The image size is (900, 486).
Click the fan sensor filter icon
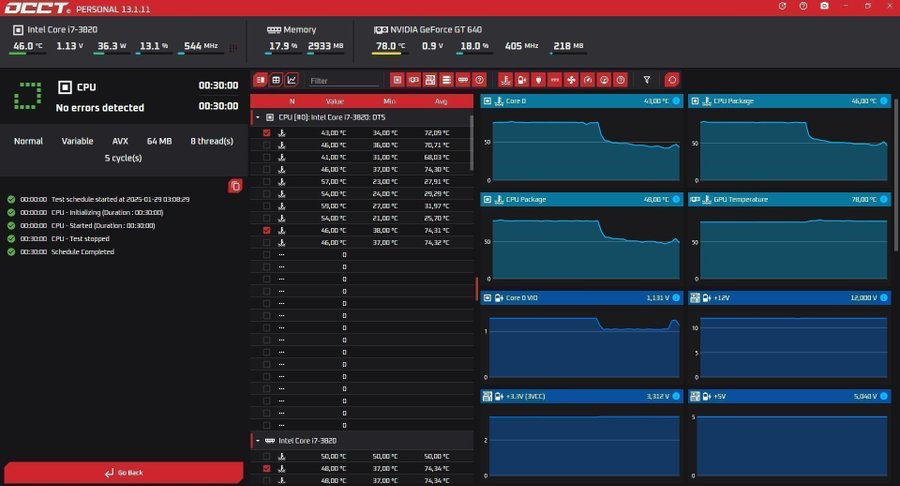pyautogui.click(x=571, y=80)
